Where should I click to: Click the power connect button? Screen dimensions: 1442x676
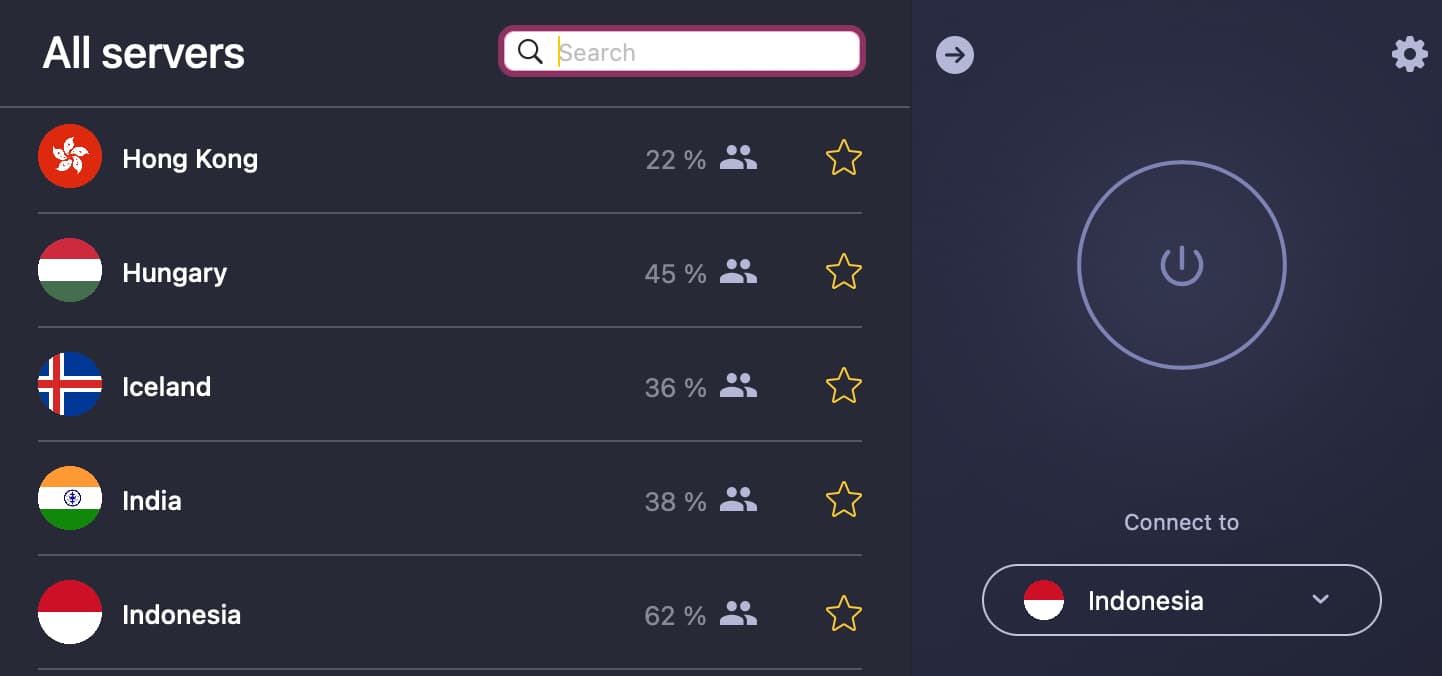pos(1182,266)
